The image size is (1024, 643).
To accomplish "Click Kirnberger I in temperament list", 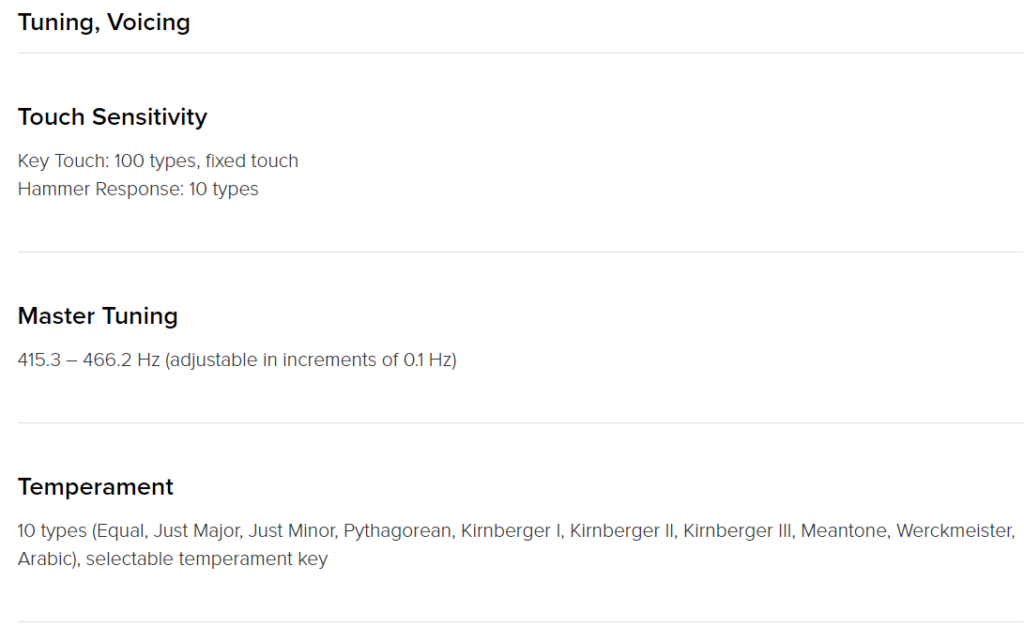I will click(510, 531).
